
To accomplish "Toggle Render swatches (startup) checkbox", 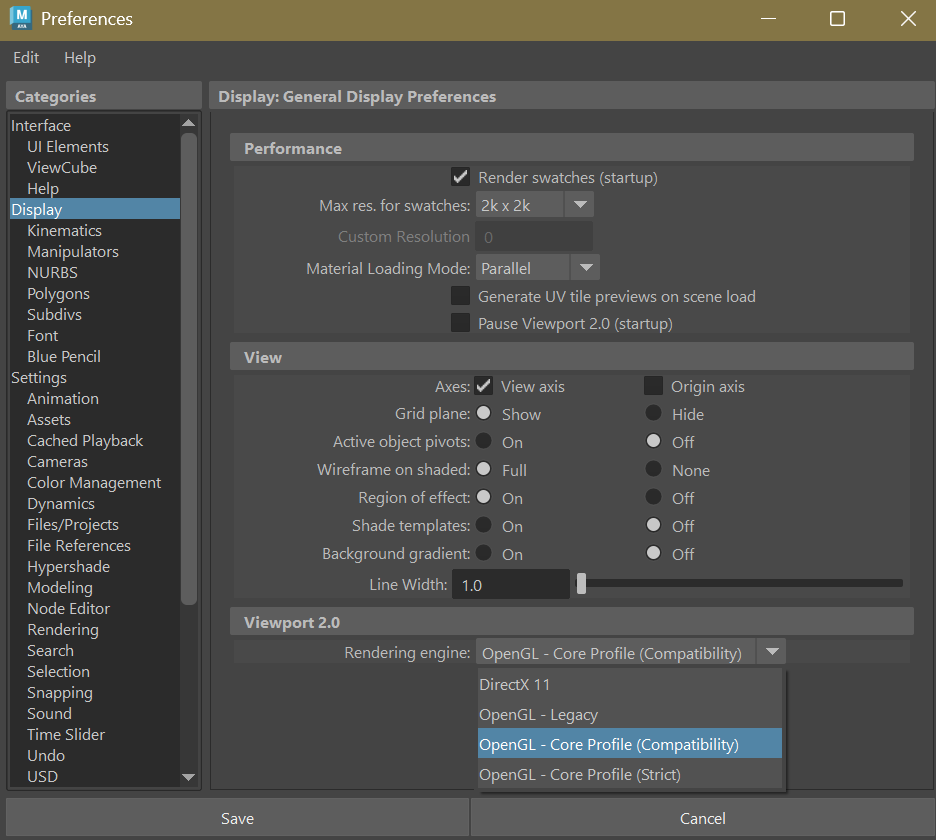I will [460, 177].
